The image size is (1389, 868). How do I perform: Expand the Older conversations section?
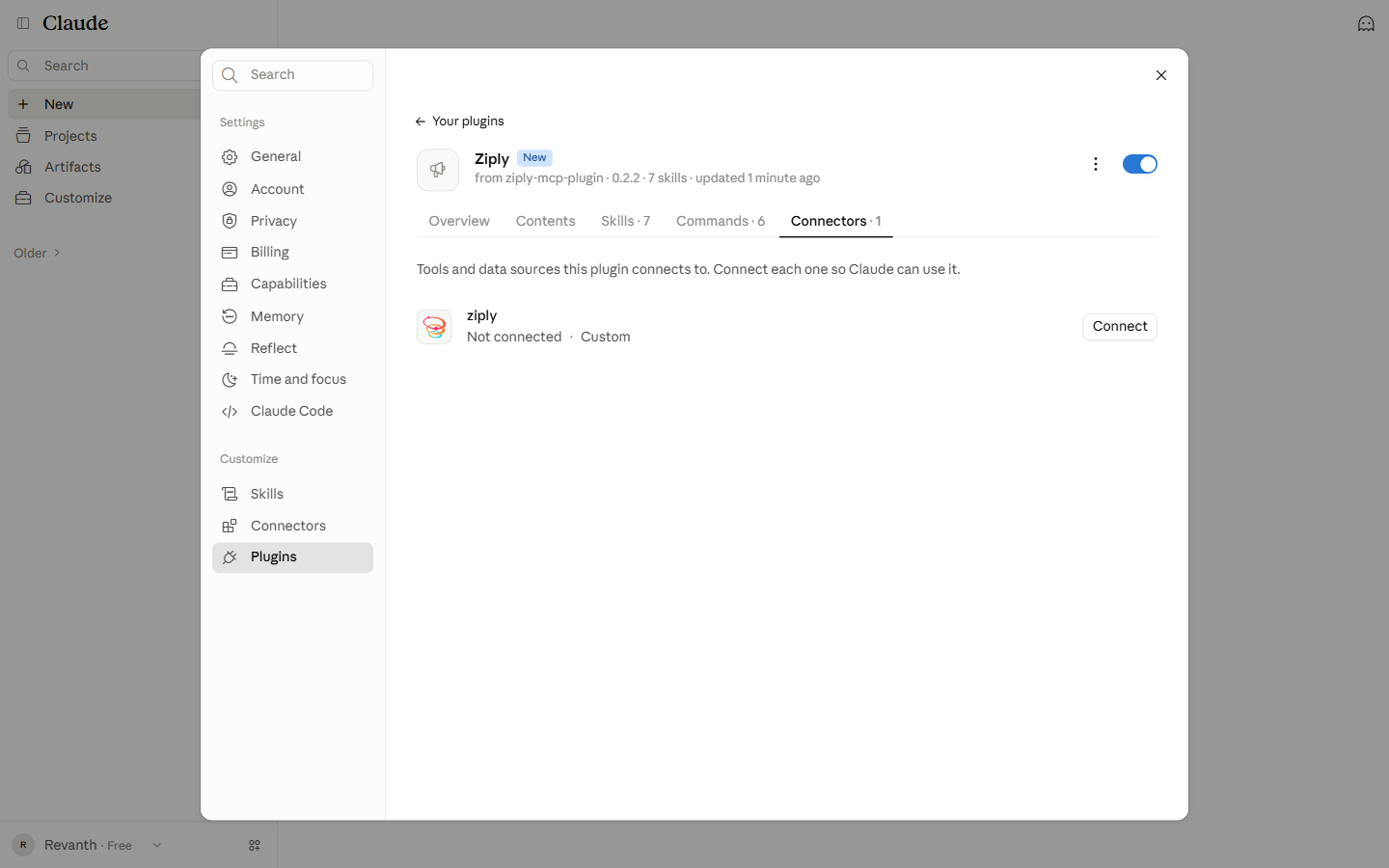tap(38, 253)
